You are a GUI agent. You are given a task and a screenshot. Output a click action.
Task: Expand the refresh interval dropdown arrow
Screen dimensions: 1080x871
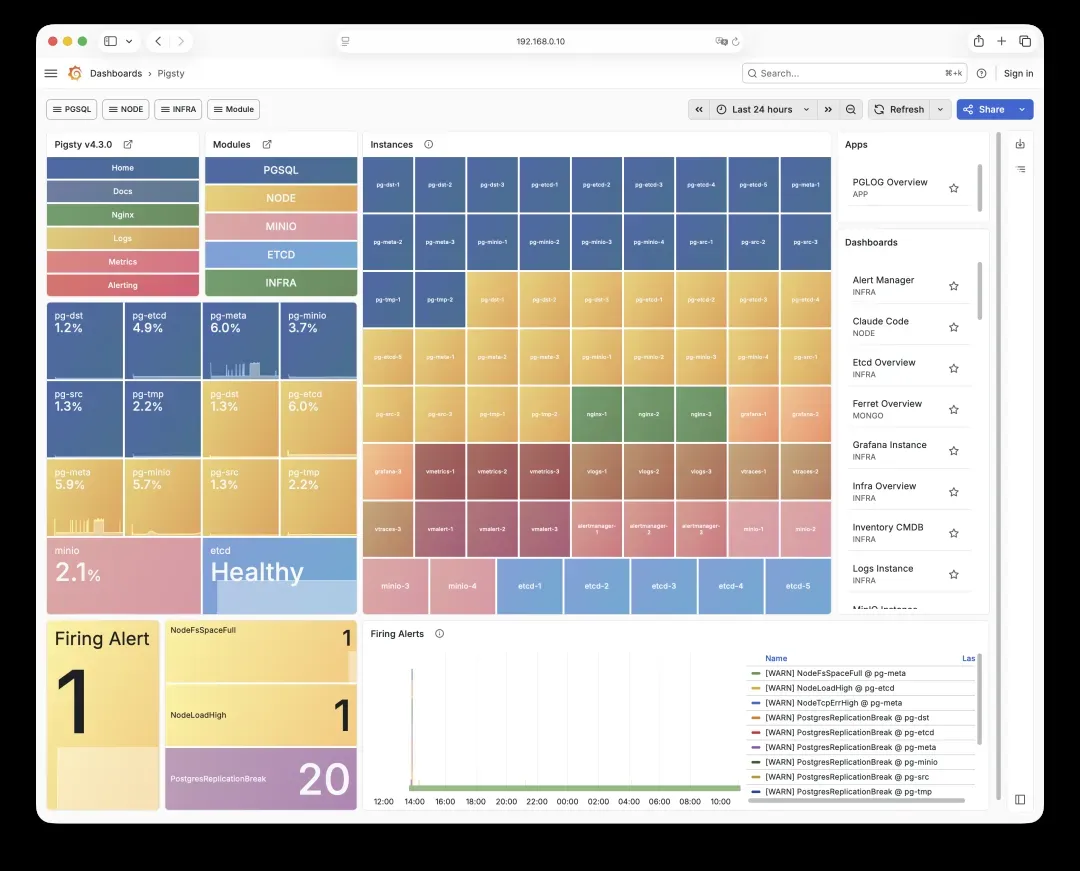[x=940, y=109]
